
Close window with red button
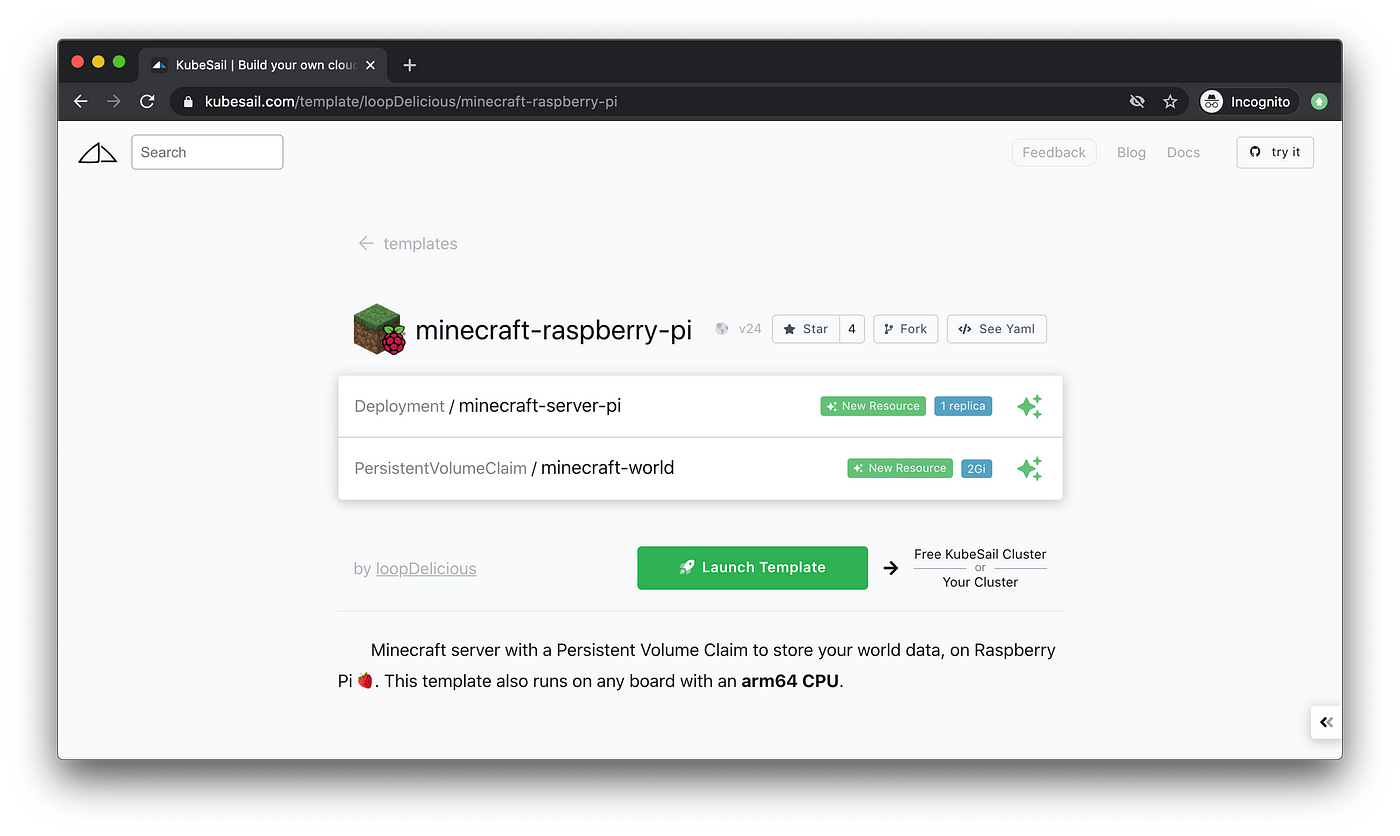78,62
